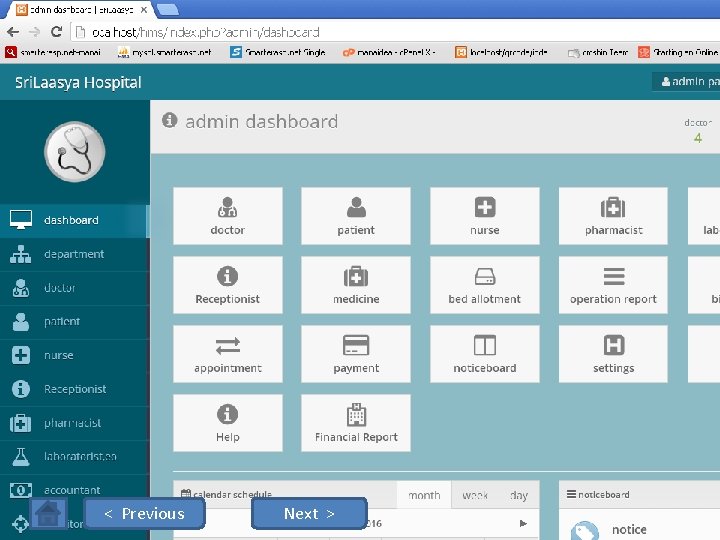Click the browser back arrow
The width and height of the screenshot is (720, 540).
13,32
